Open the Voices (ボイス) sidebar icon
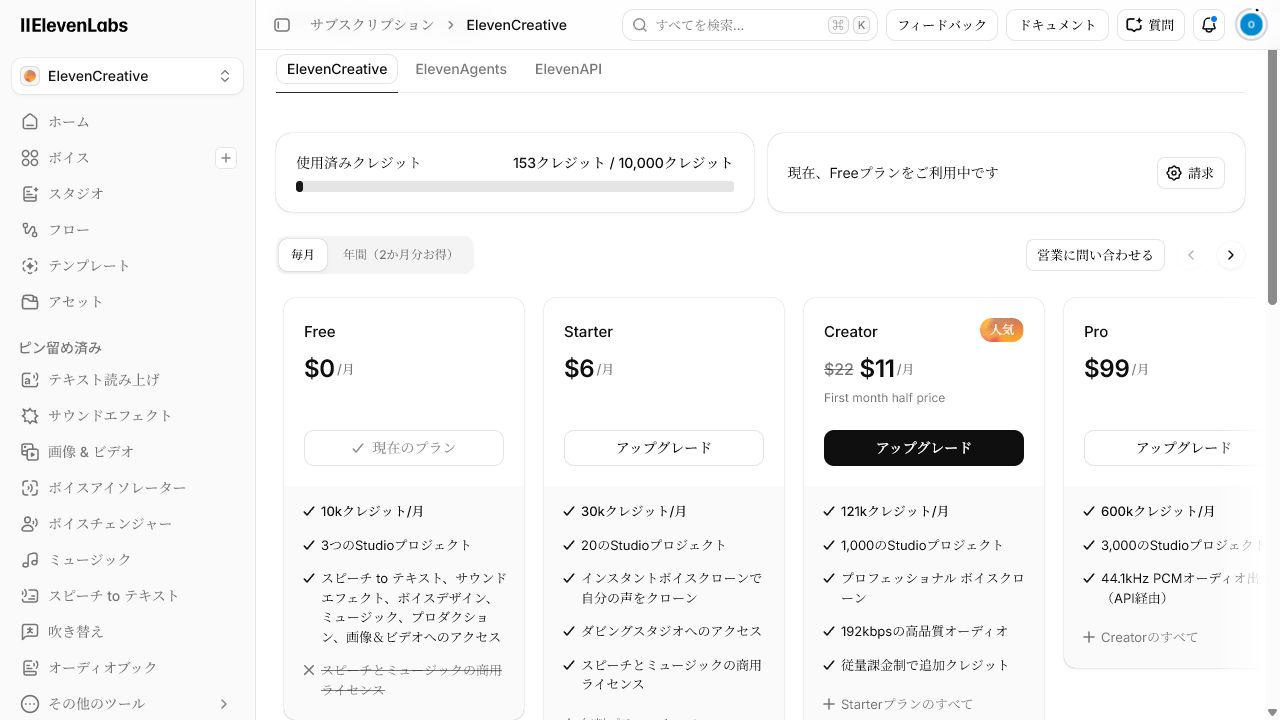 pyautogui.click(x=30, y=157)
